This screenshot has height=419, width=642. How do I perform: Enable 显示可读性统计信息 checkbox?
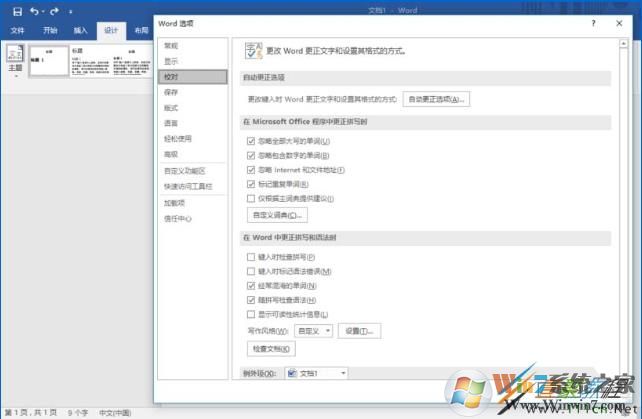(251, 313)
